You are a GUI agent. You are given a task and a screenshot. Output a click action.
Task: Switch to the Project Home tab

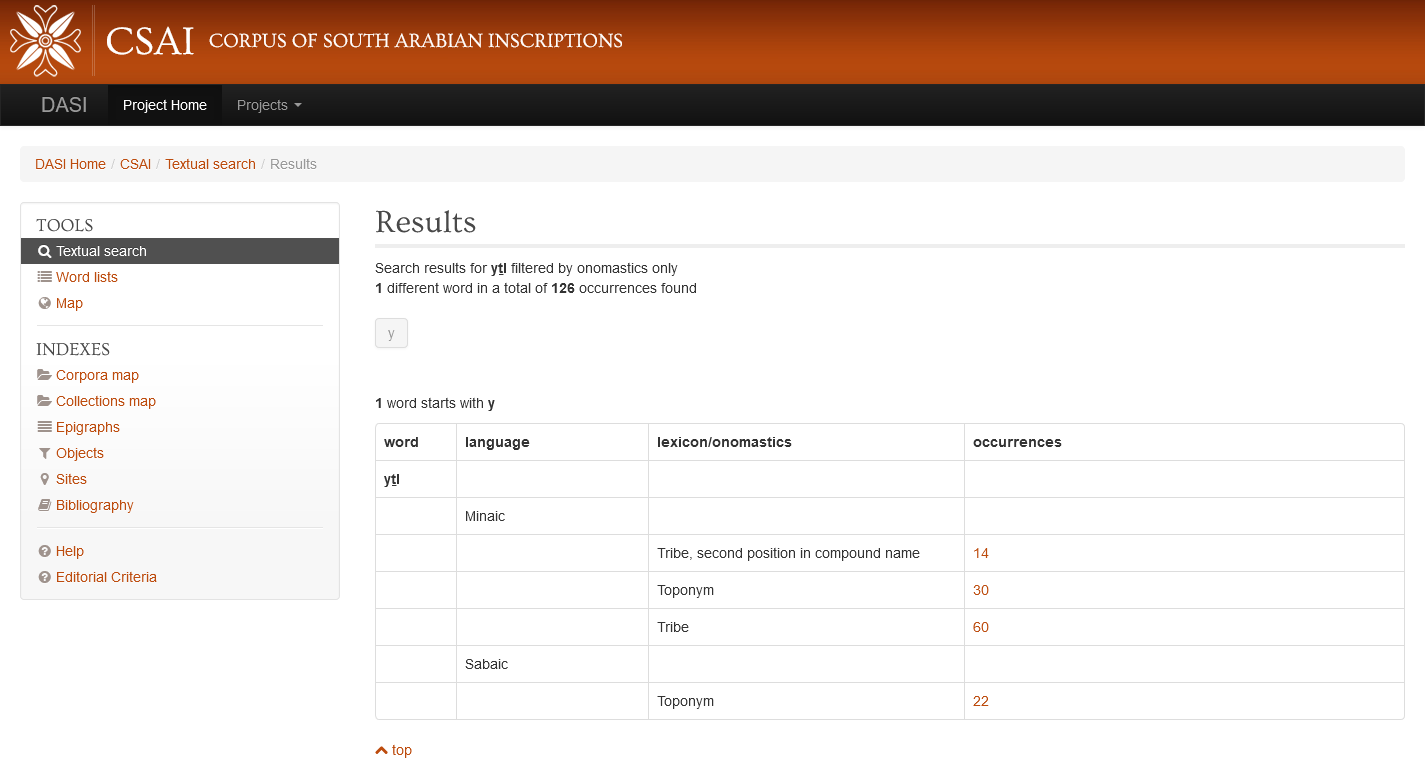[x=164, y=105]
